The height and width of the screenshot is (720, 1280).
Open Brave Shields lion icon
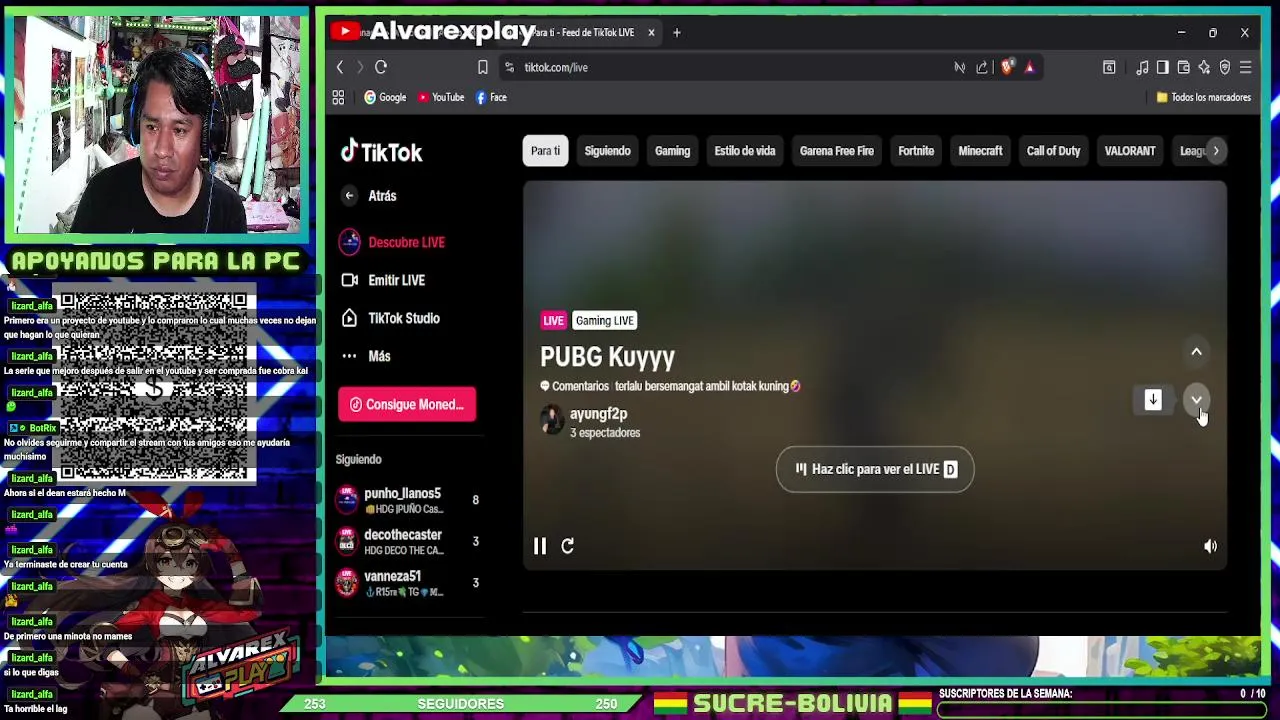pos(1007,67)
